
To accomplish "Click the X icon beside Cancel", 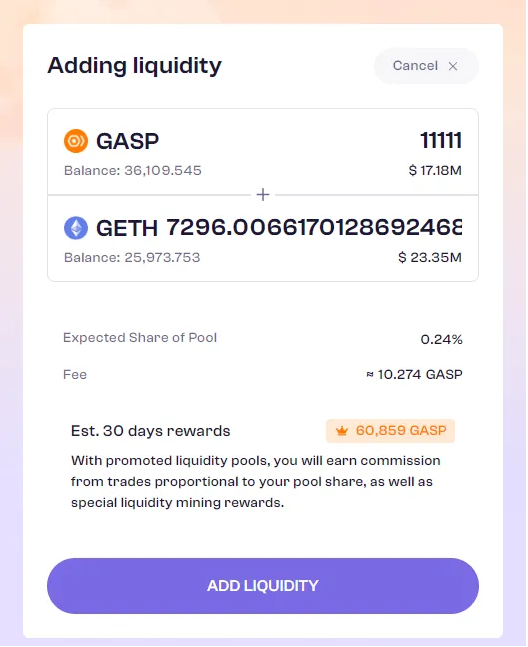I will [453, 66].
